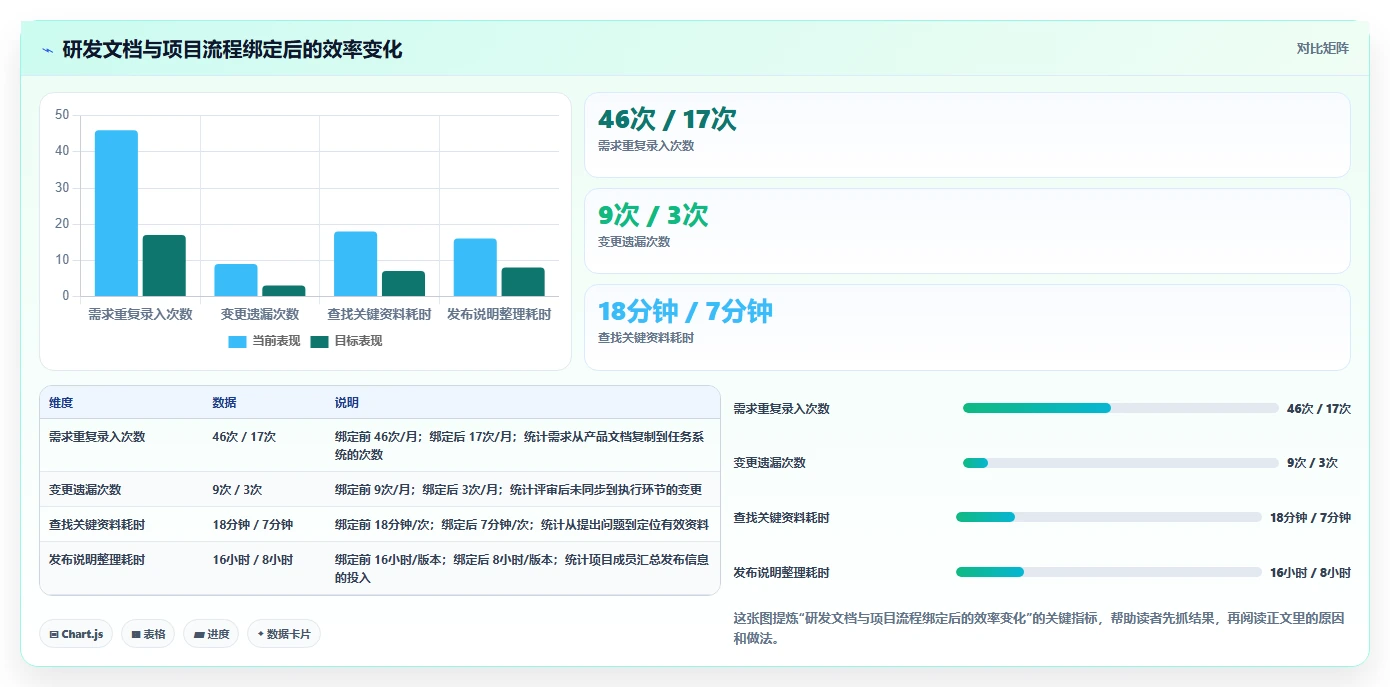Click the 目标表现 legend label

coord(358,341)
